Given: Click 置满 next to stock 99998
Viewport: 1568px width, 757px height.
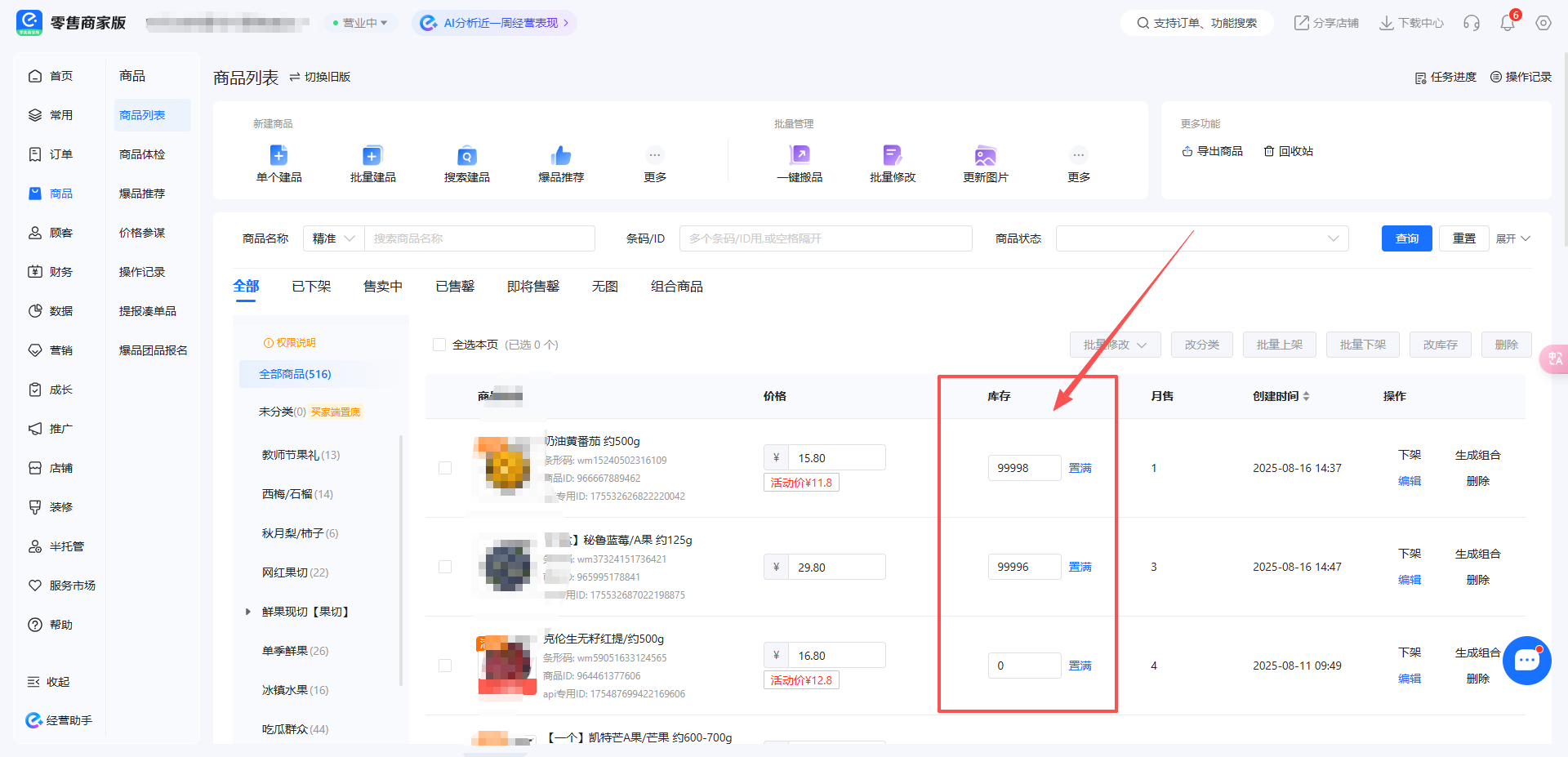Looking at the screenshot, I should [1080, 468].
